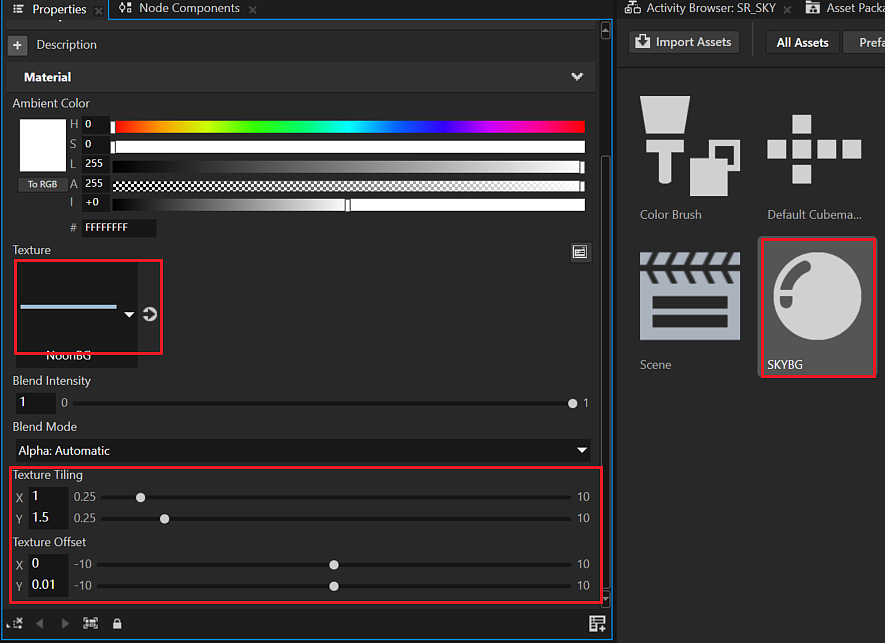Select the All Assets filter
Screen dimensions: 885x643
pos(802,43)
